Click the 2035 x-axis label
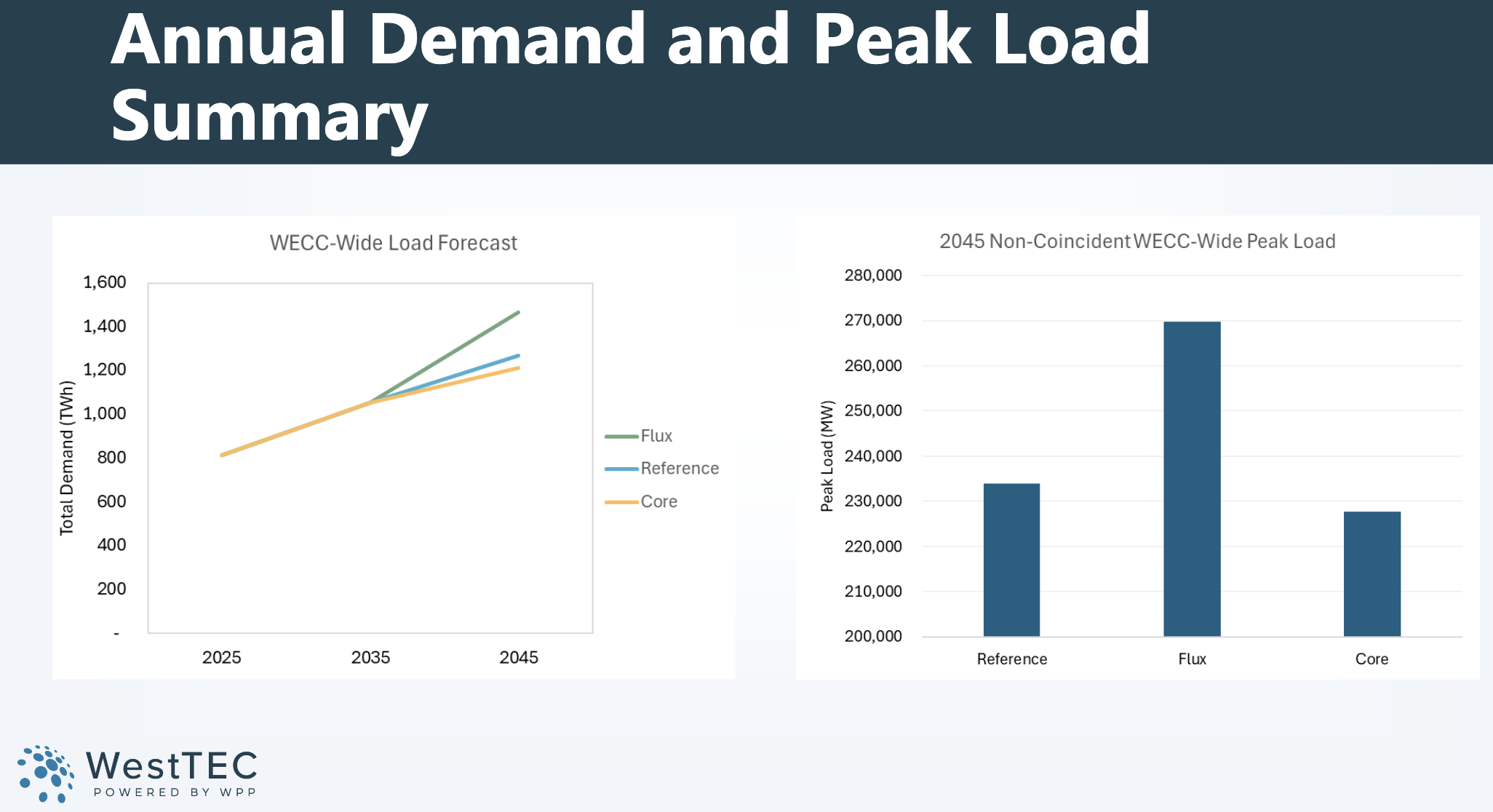 (x=370, y=658)
